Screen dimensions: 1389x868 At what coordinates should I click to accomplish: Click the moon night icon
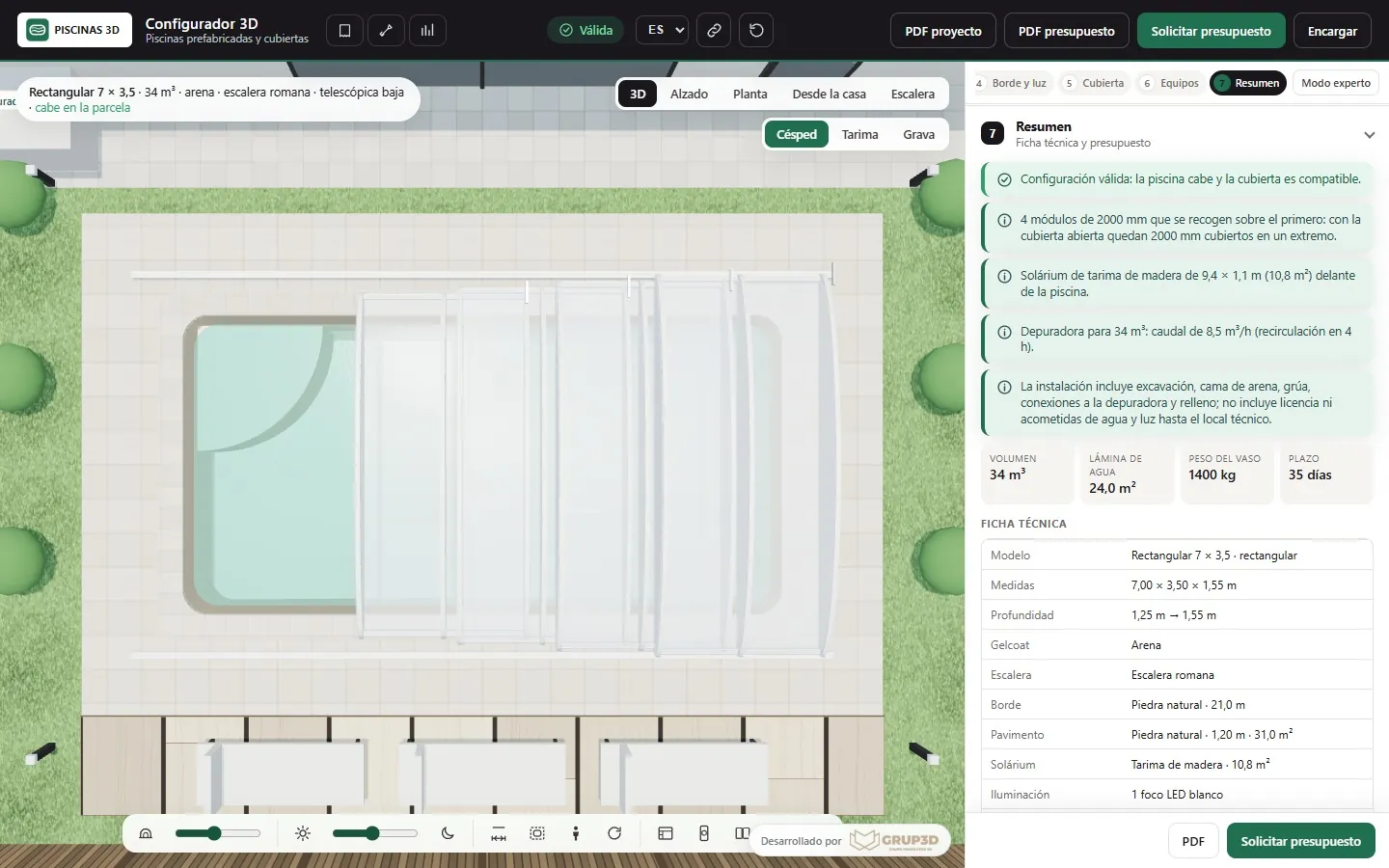point(448,833)
